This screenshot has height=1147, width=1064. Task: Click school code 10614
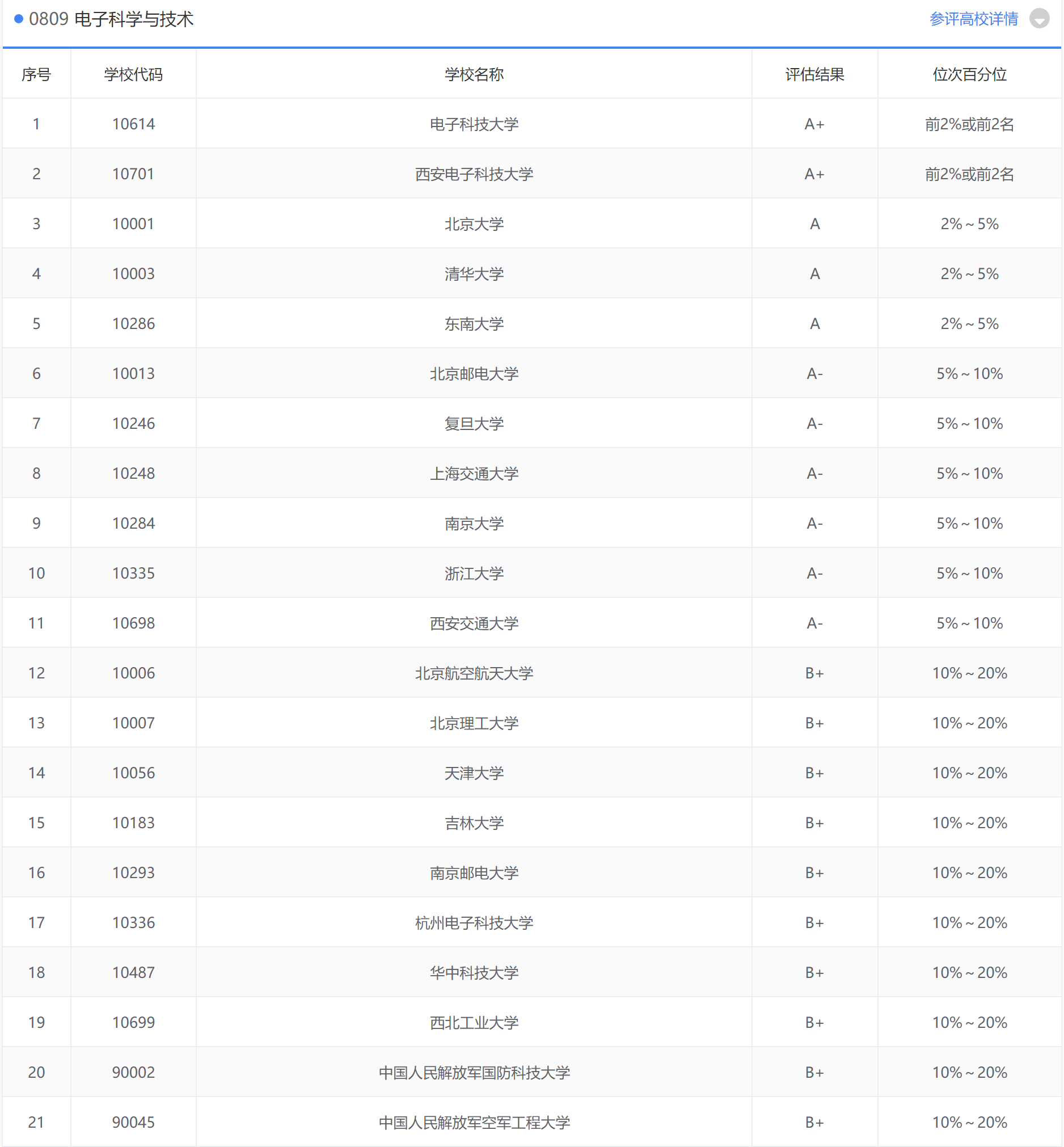134,124
